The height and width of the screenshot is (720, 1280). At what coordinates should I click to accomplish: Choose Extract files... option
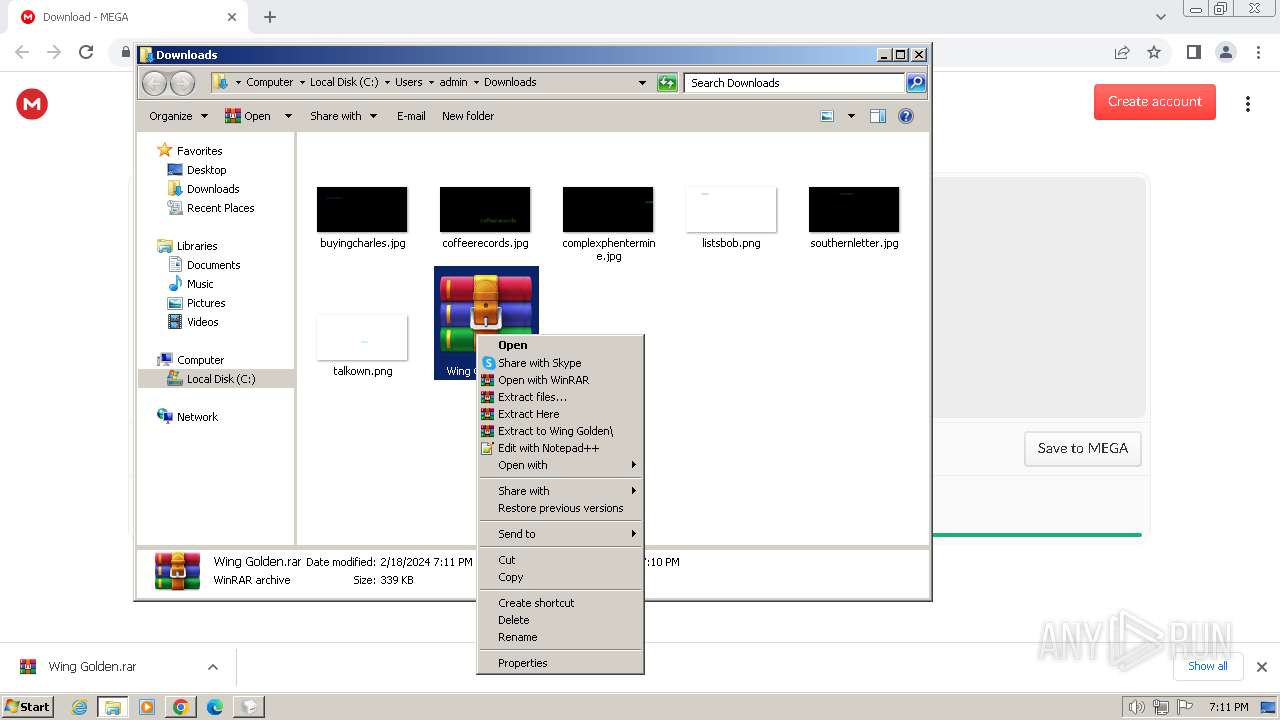[560, 397]
